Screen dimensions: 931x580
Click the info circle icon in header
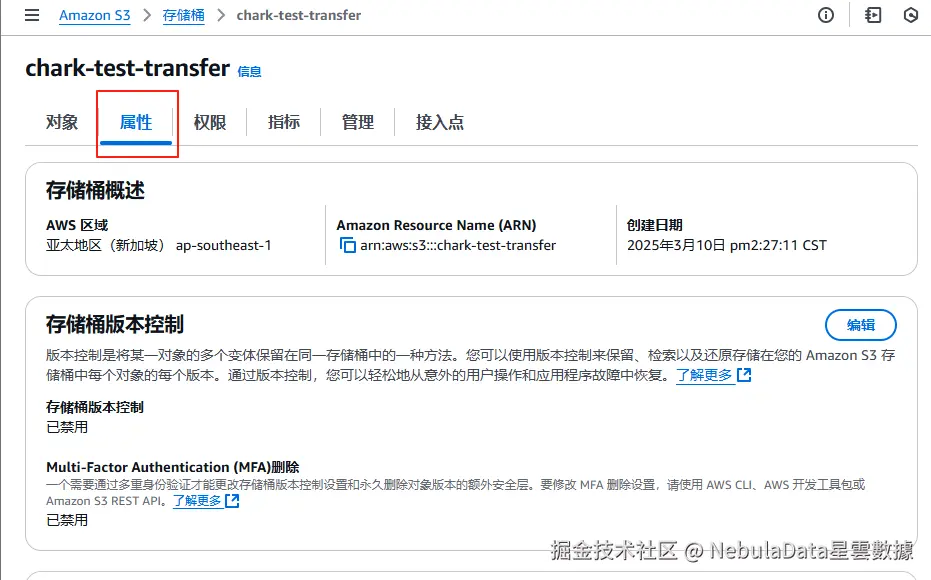pos(825,15)
